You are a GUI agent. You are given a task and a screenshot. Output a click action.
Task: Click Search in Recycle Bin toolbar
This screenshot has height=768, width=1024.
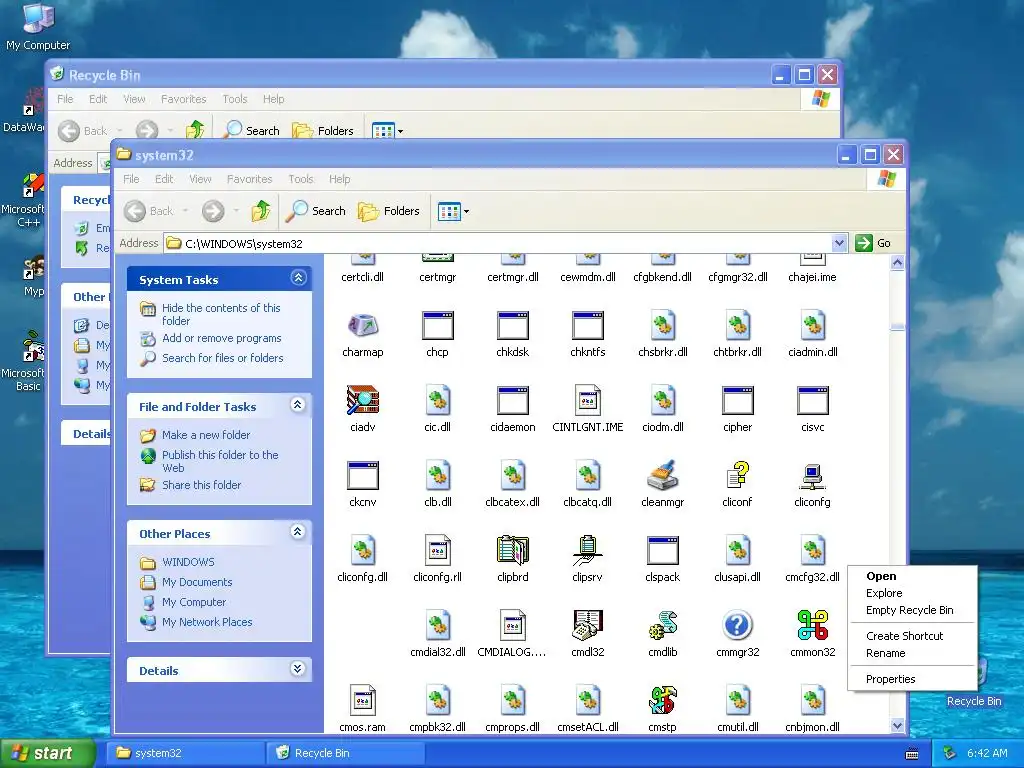[251, 131]
